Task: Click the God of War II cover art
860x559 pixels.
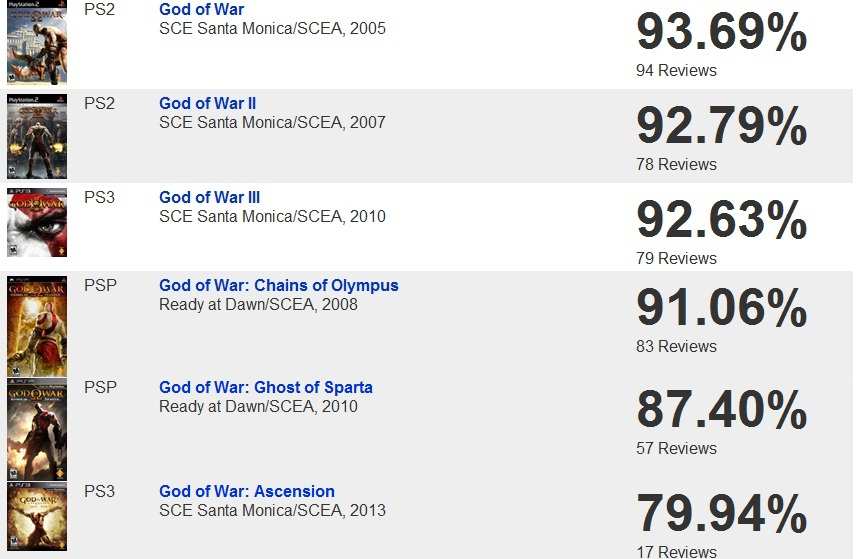Action: coord(37,137)
